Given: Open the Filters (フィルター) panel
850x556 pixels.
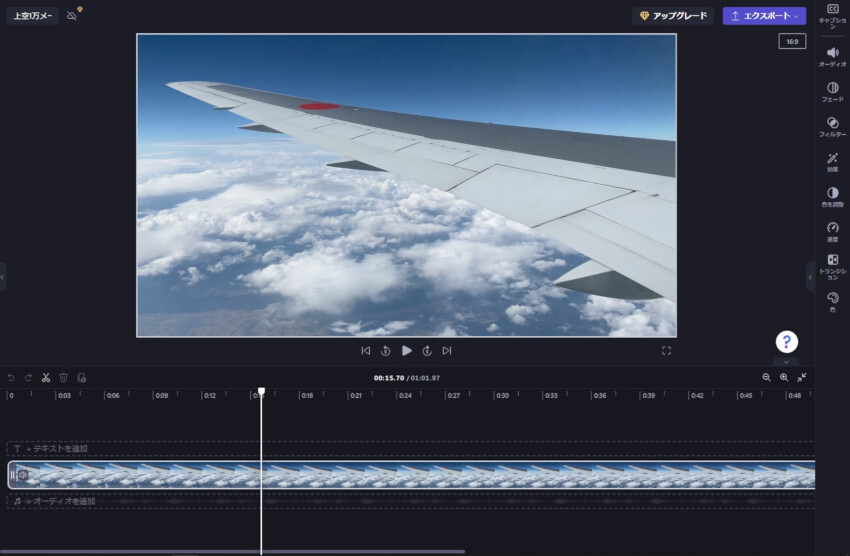Looking at the screenshot, I should [x=832, y=127].
